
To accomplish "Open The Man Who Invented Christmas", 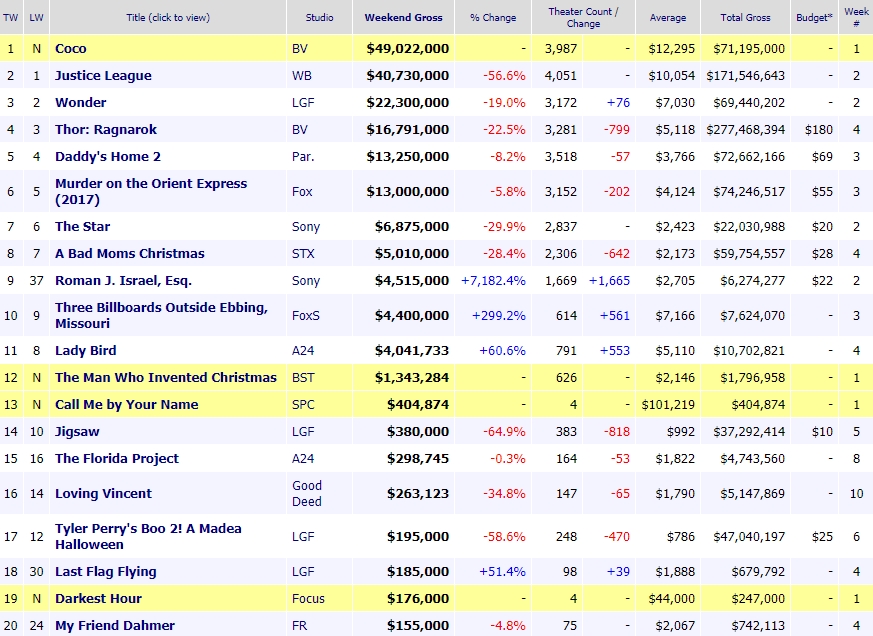I will 165,377.
